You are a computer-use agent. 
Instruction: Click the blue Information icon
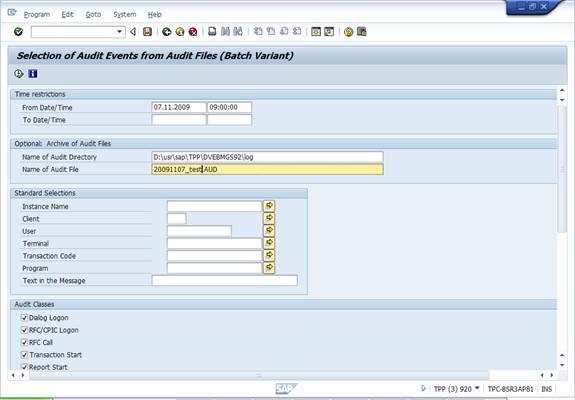tap(33, 74)
